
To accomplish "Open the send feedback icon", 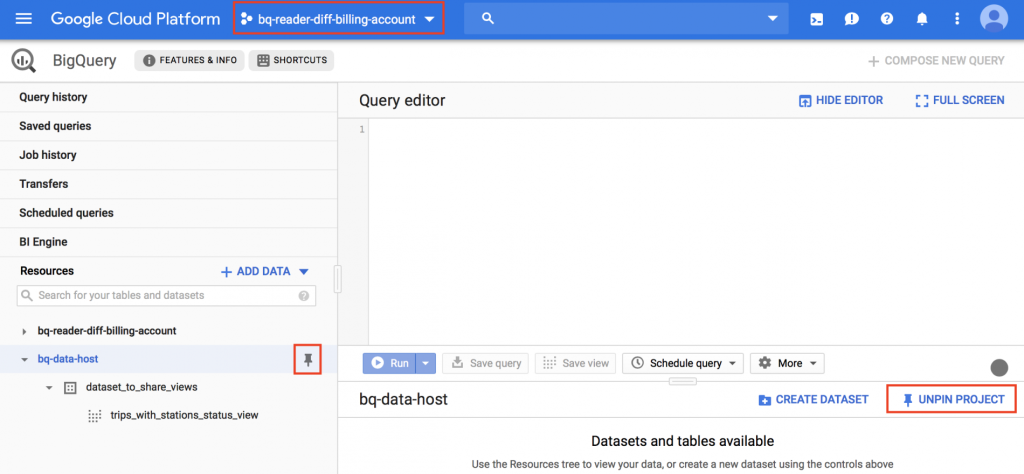I will (x=852, y=19).
